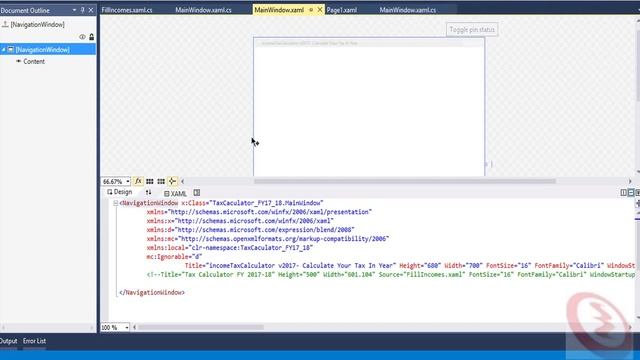Toggle effects fx button in designer toolbar

point(138,181)
